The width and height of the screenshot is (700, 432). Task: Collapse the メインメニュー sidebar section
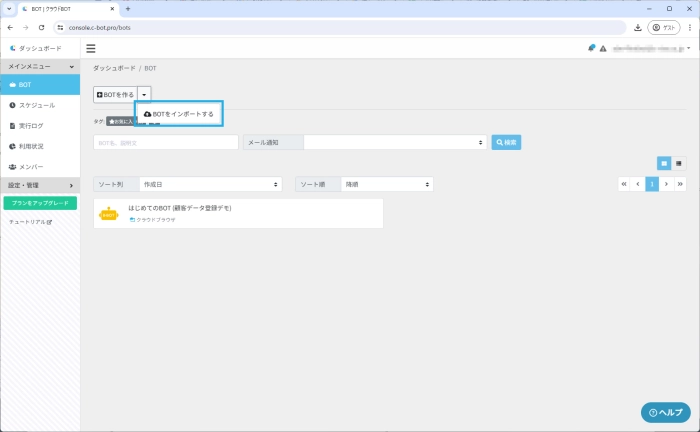click(40, 66)
